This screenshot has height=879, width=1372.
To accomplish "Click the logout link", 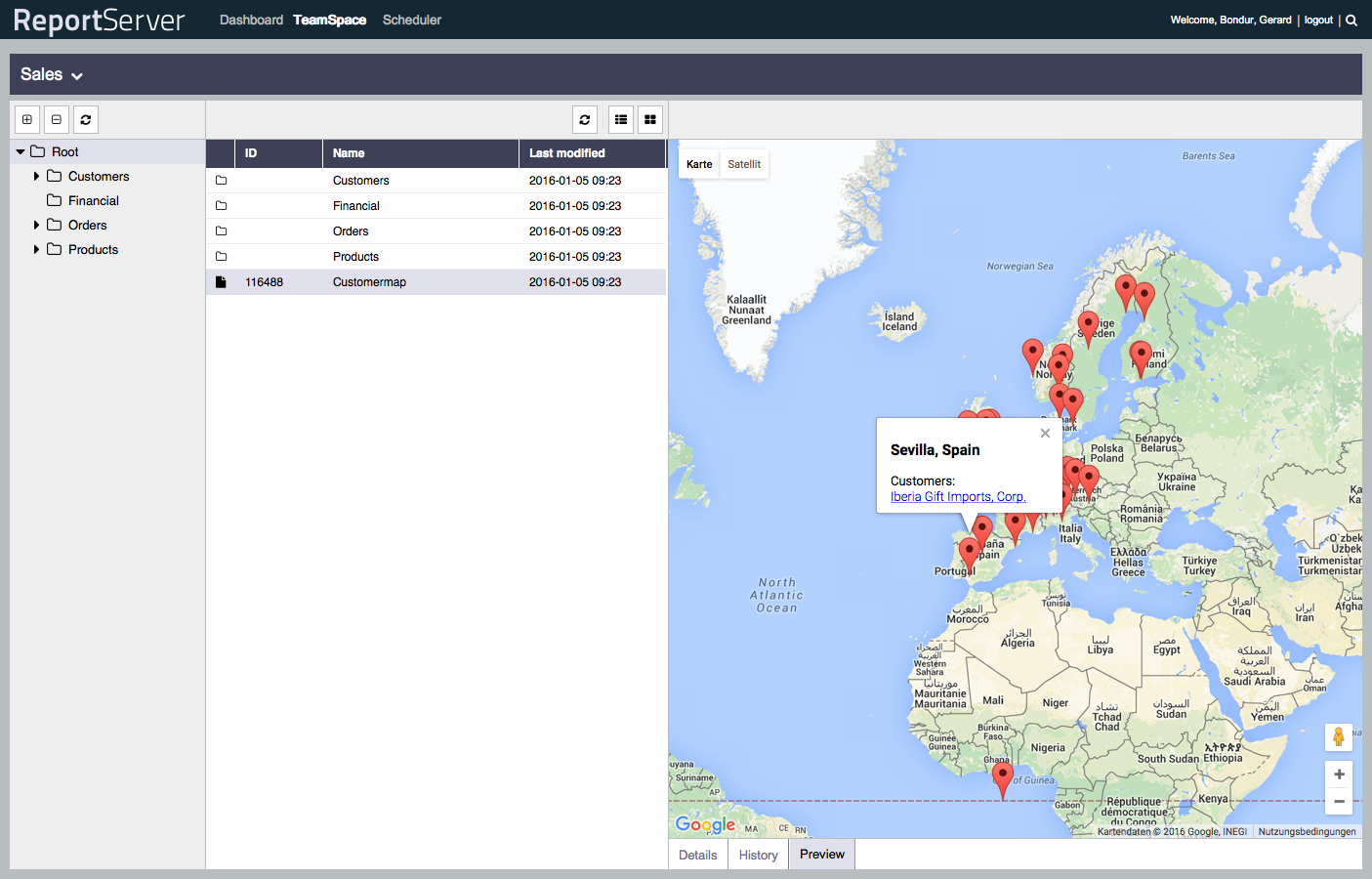I will pos(1318,20).
